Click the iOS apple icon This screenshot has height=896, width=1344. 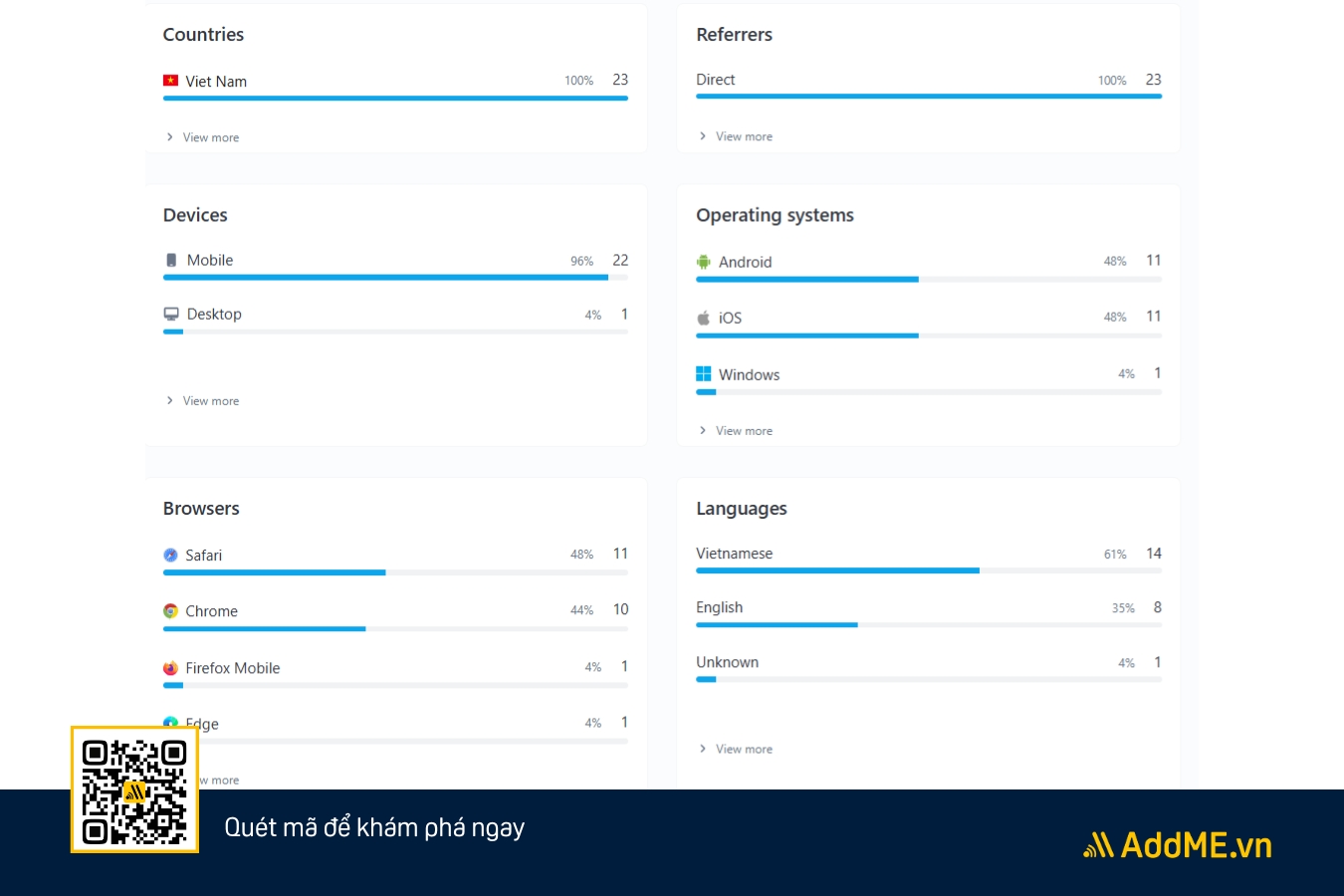[x=704, y=318]
